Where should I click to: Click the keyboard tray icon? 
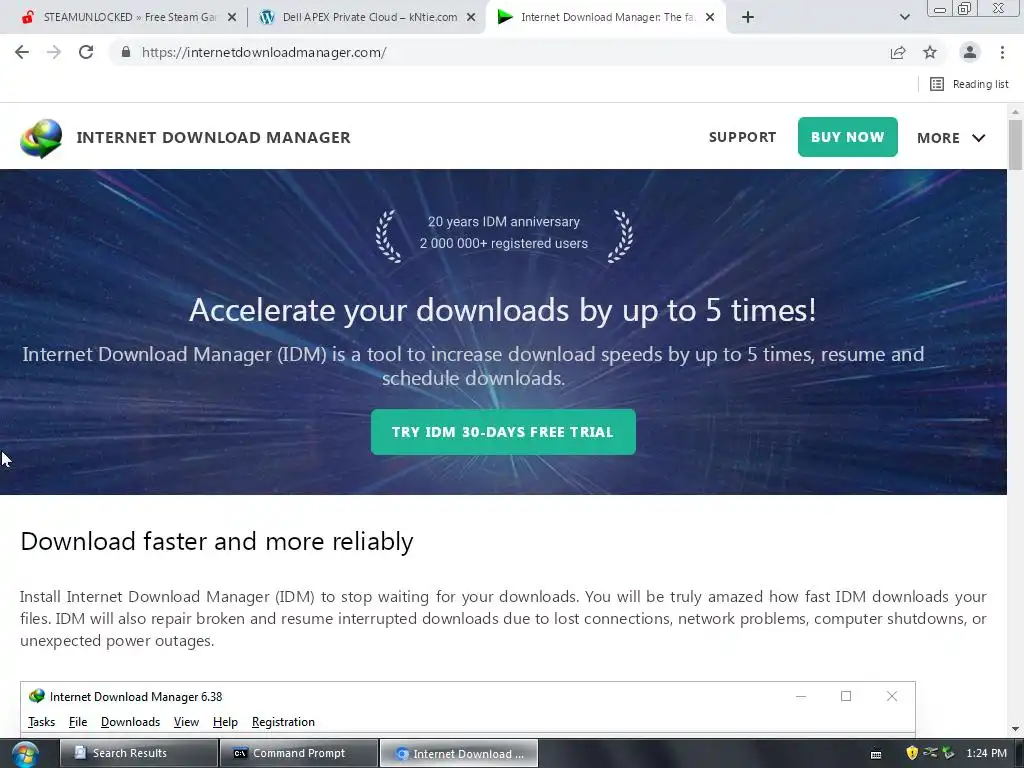pyautogui.click(x=876, y=754)
